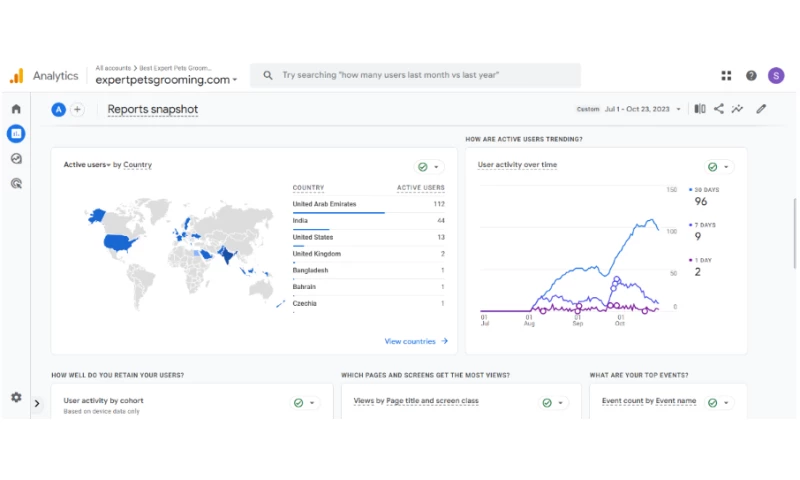Expand the collapsed sidebar navigation arrow
The height and width of the screenshot is (480, 800).
37,403
